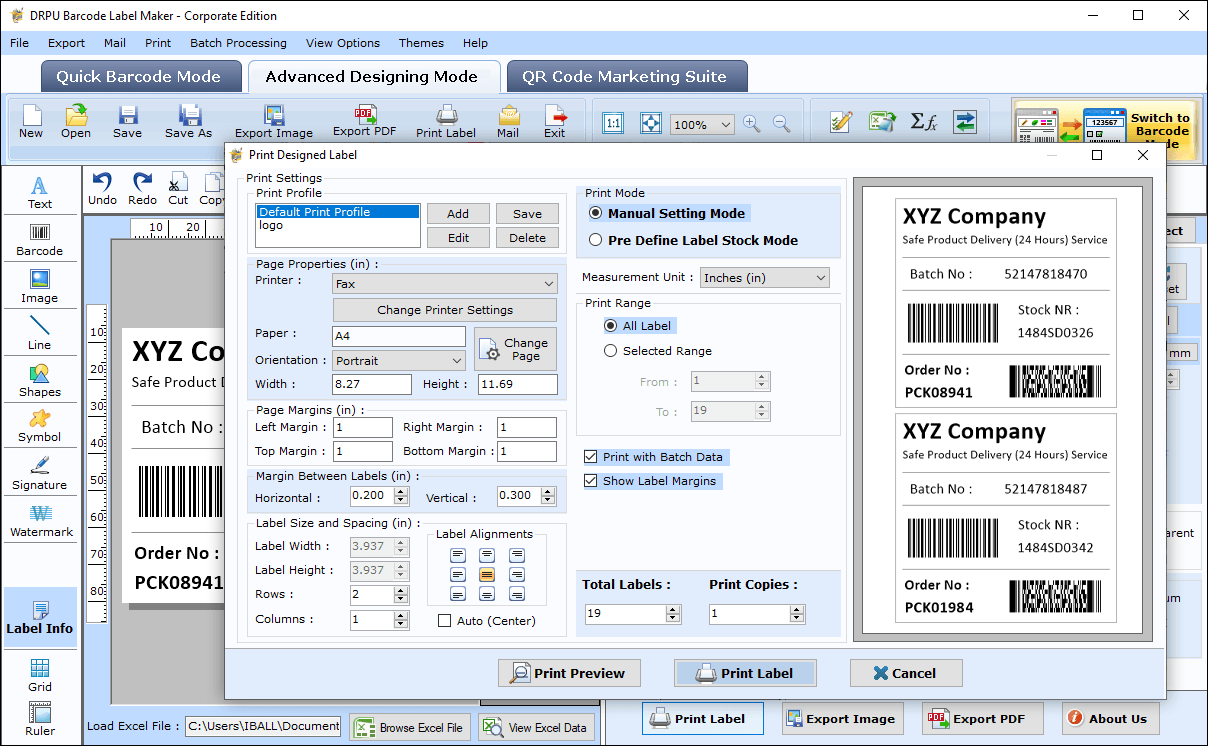
Task: Toggle the Grid tool in the sidebar
Action: (40, 675)
